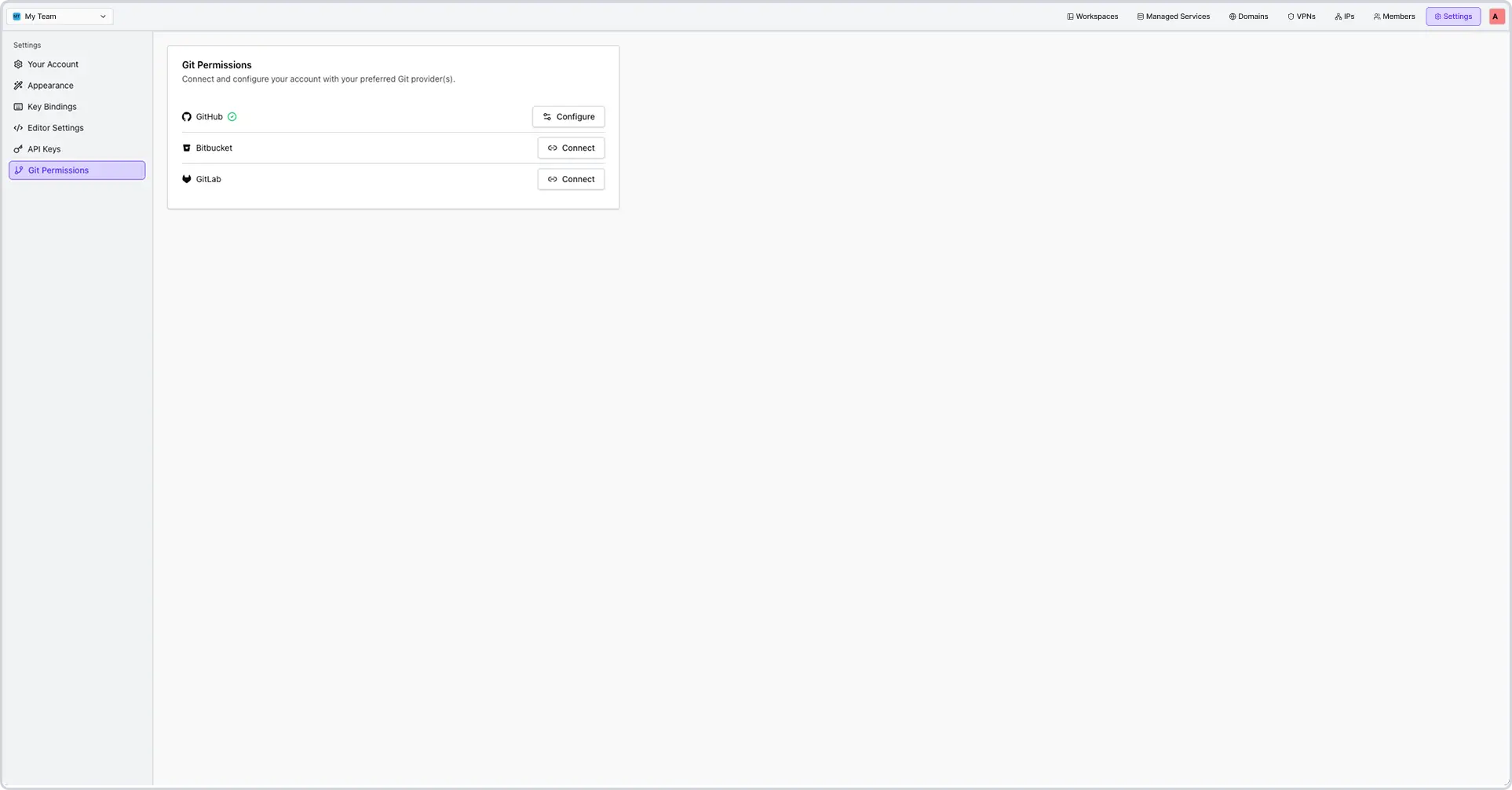The image size is (1512, 790).
Task: Click the keyboard icon beside Key Bindings
Action: [x=18, y=106]
